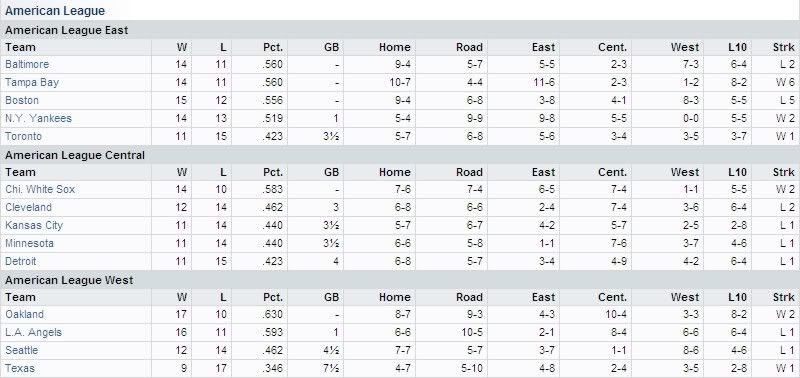800x378 pixels.
Task: Click the American League Central section header
Action: click(x=75, y=155)
